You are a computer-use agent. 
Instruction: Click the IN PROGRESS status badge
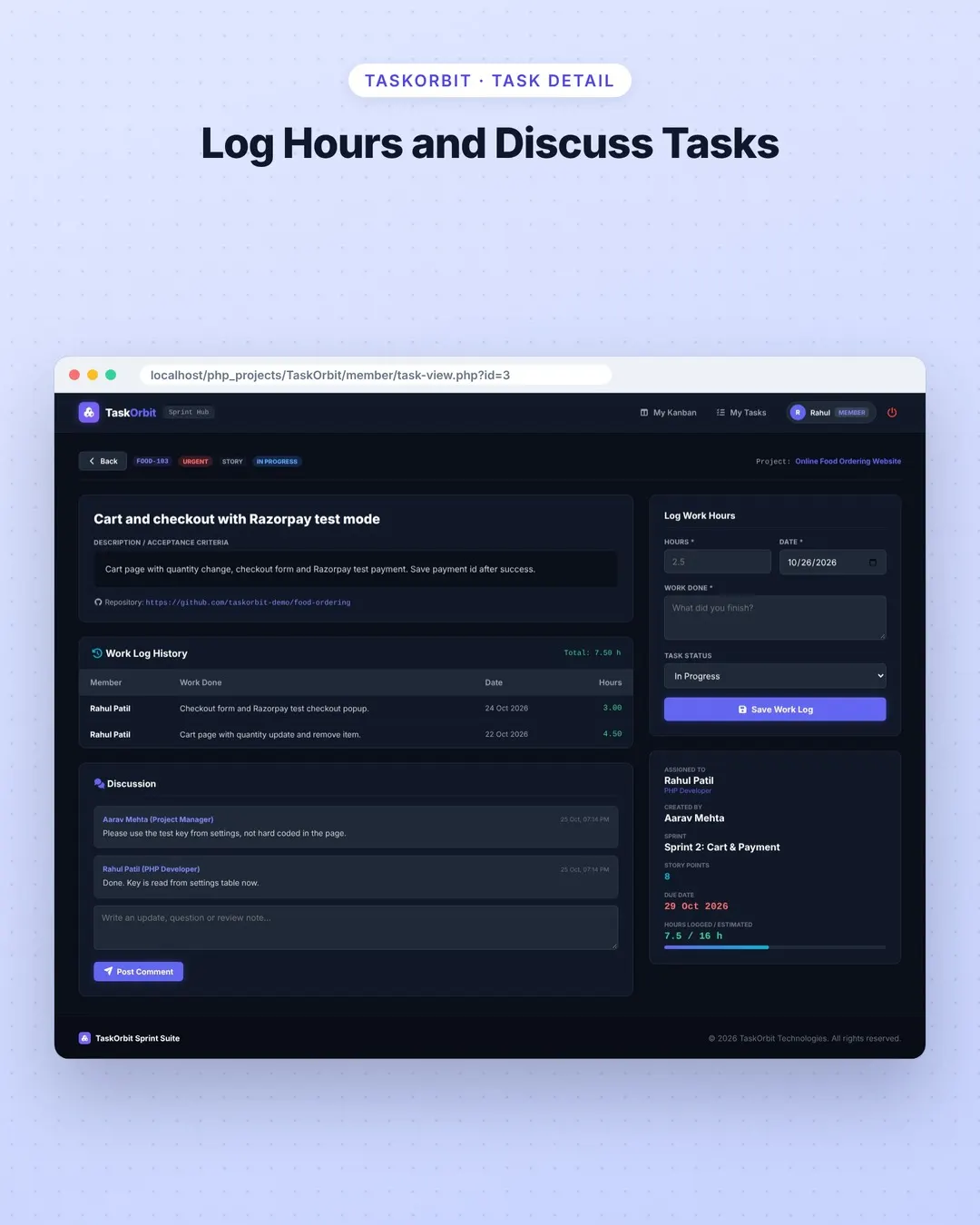pos(277,461)
